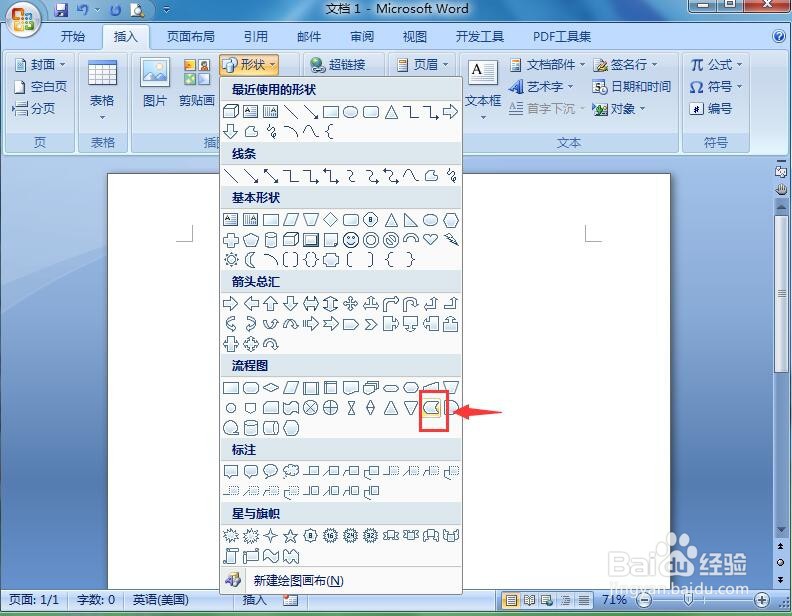Image resolution: width=792 pixels, height=616 pixels.
Task: Select the smiley face shape
Action: coord(351,240)
